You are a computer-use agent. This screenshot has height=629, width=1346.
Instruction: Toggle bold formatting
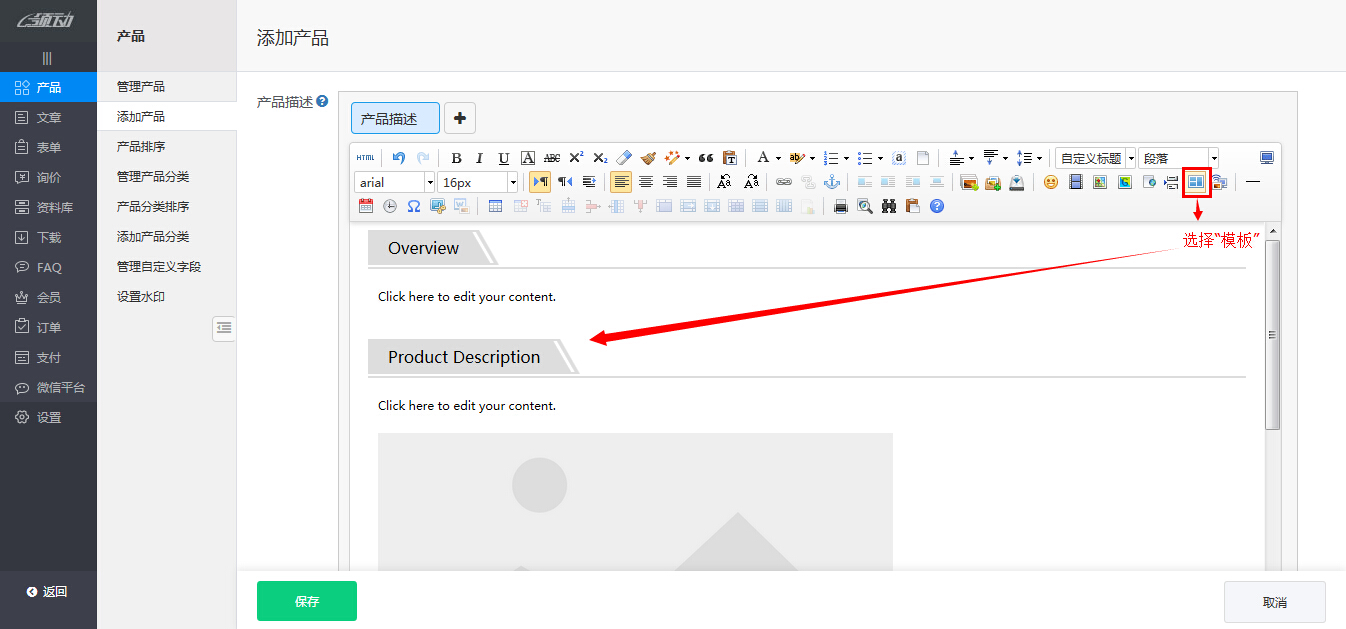pos(456,158)
